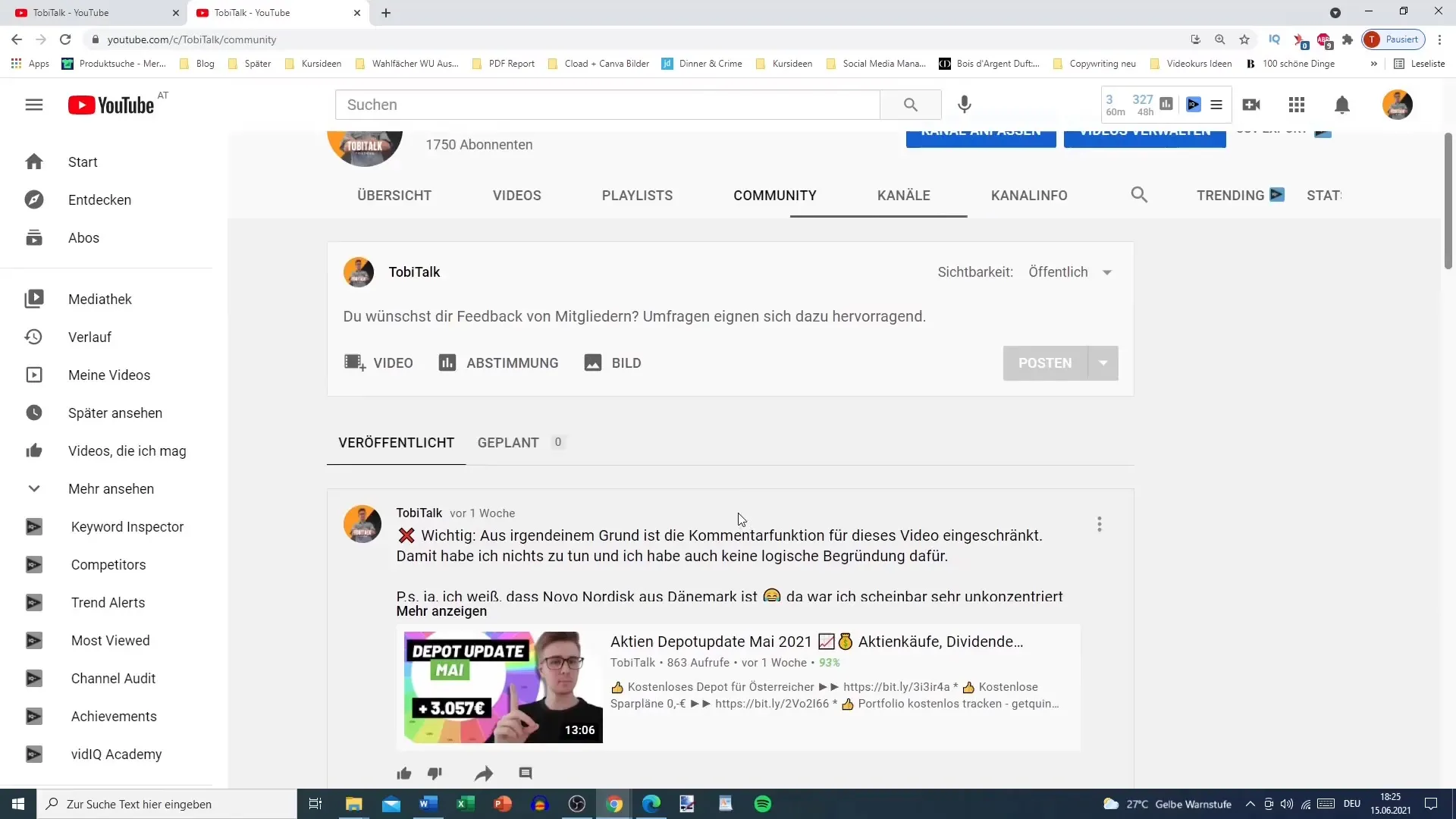Click the vidIQ Channel Audit icon

[x=34, y=678]
